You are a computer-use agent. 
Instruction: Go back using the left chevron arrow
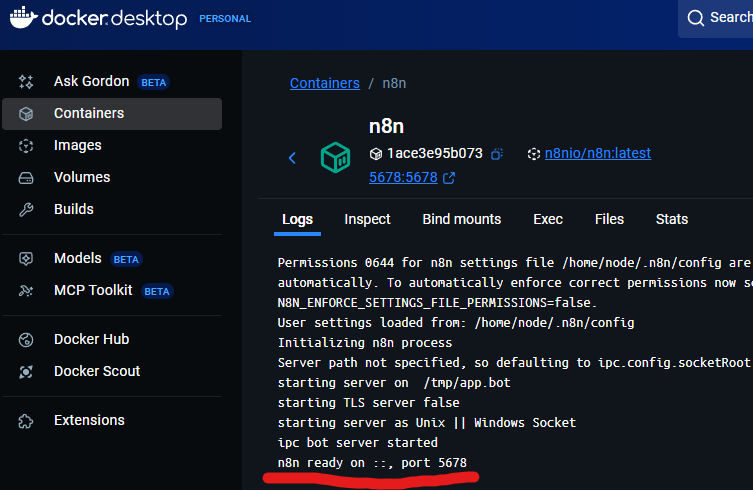[292, 158]
